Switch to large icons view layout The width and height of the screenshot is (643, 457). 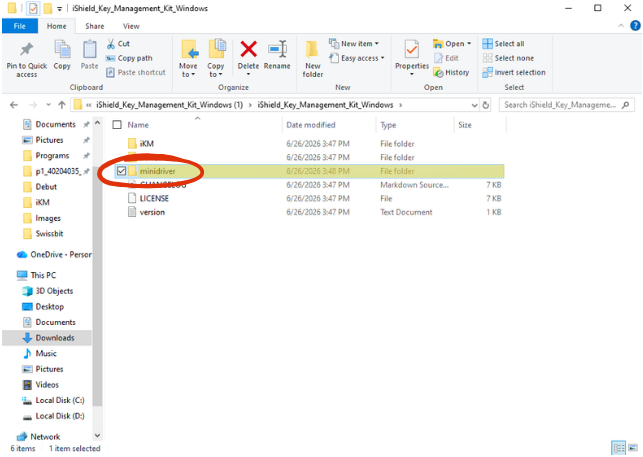tap(633, 448)
